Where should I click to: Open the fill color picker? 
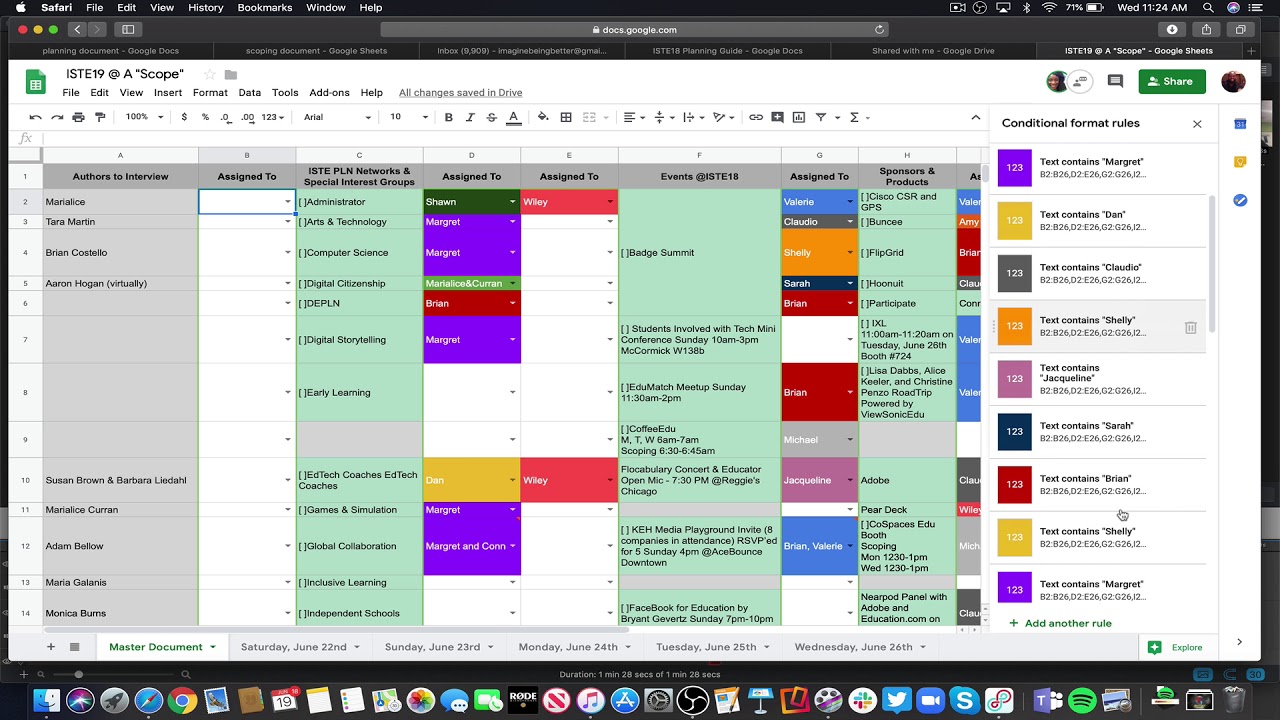tap(543, 117)
